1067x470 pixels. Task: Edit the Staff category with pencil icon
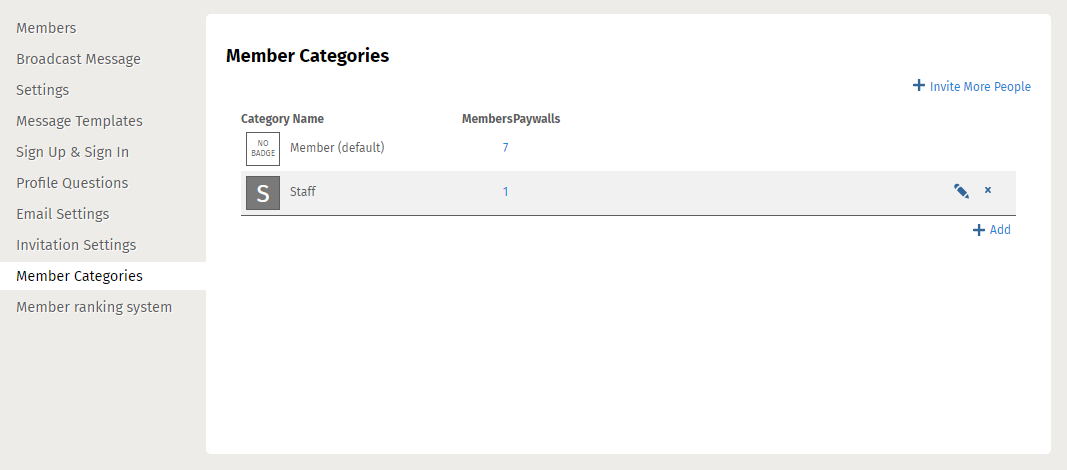pos(961,191)
